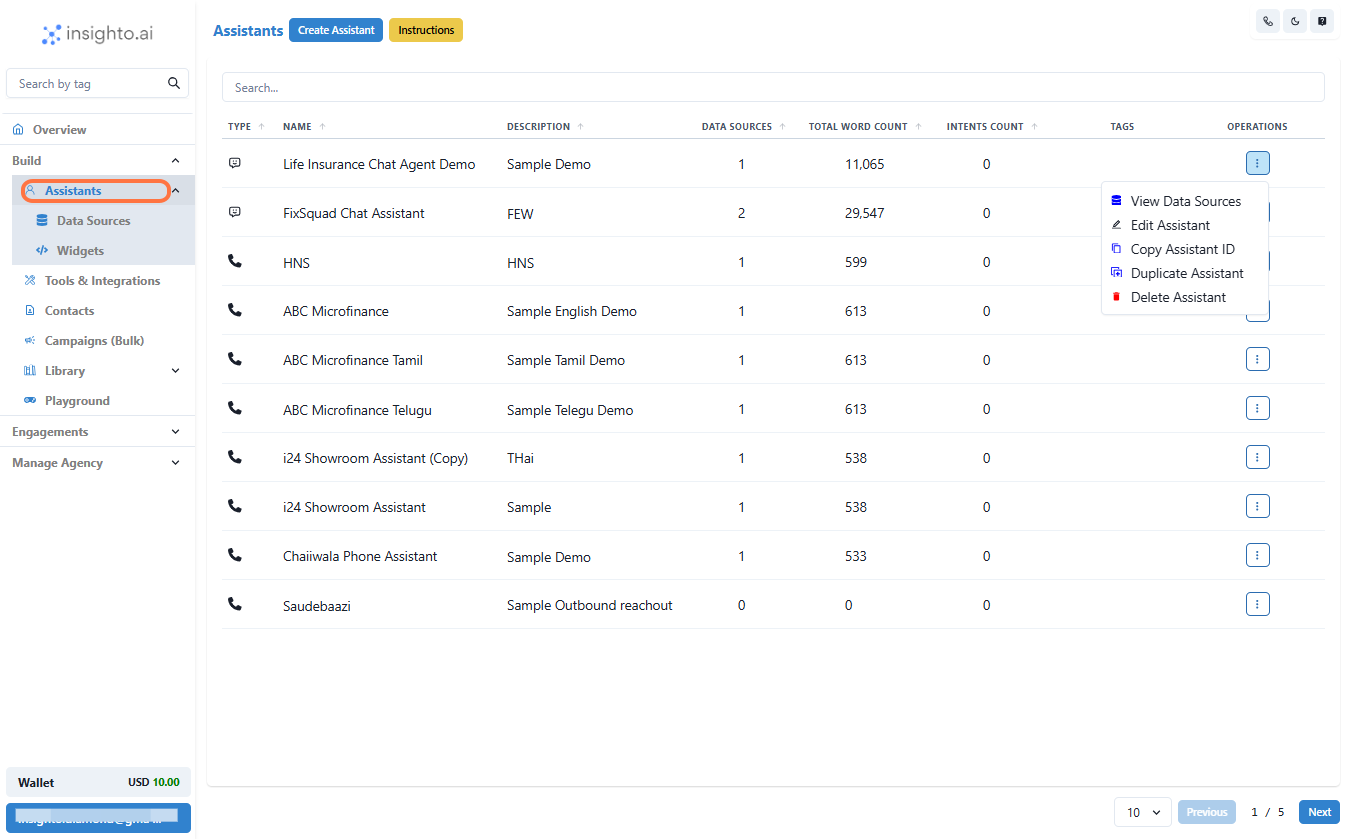Image resolution: width=1352 pixels, height=839 pixels.
Task: Expand the Engagements section
Action: (176, 432)
